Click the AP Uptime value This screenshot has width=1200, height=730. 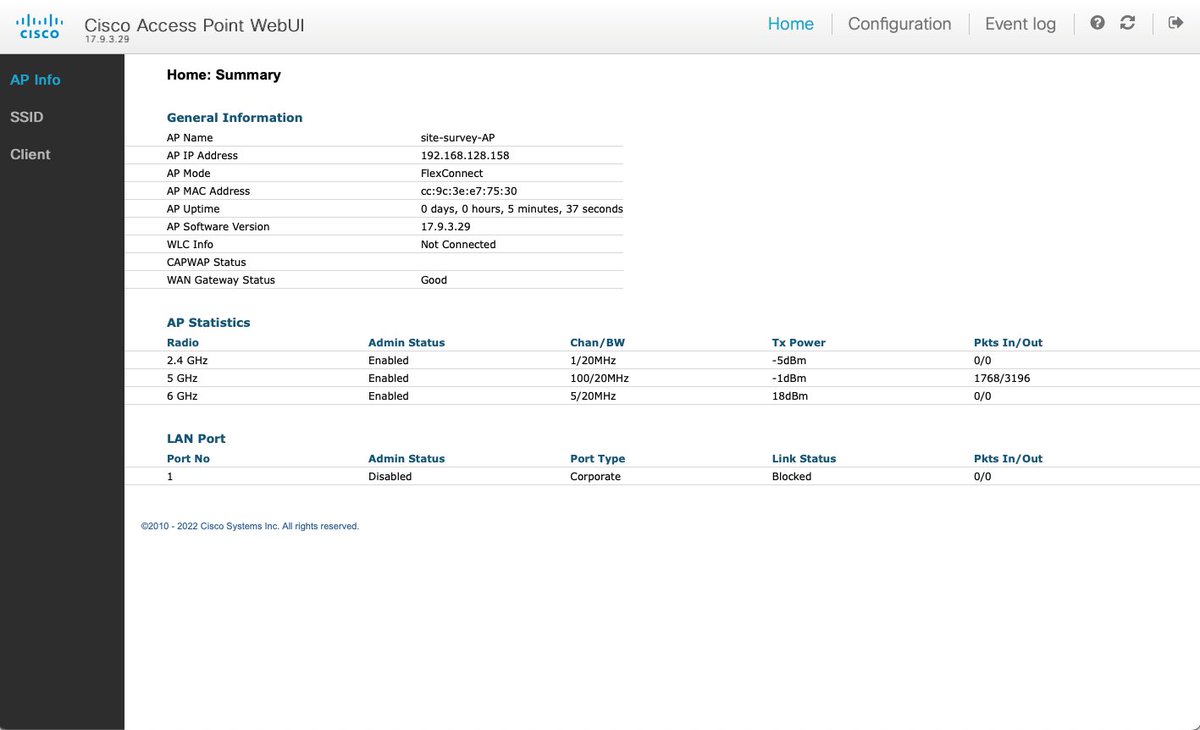point(521,209)
